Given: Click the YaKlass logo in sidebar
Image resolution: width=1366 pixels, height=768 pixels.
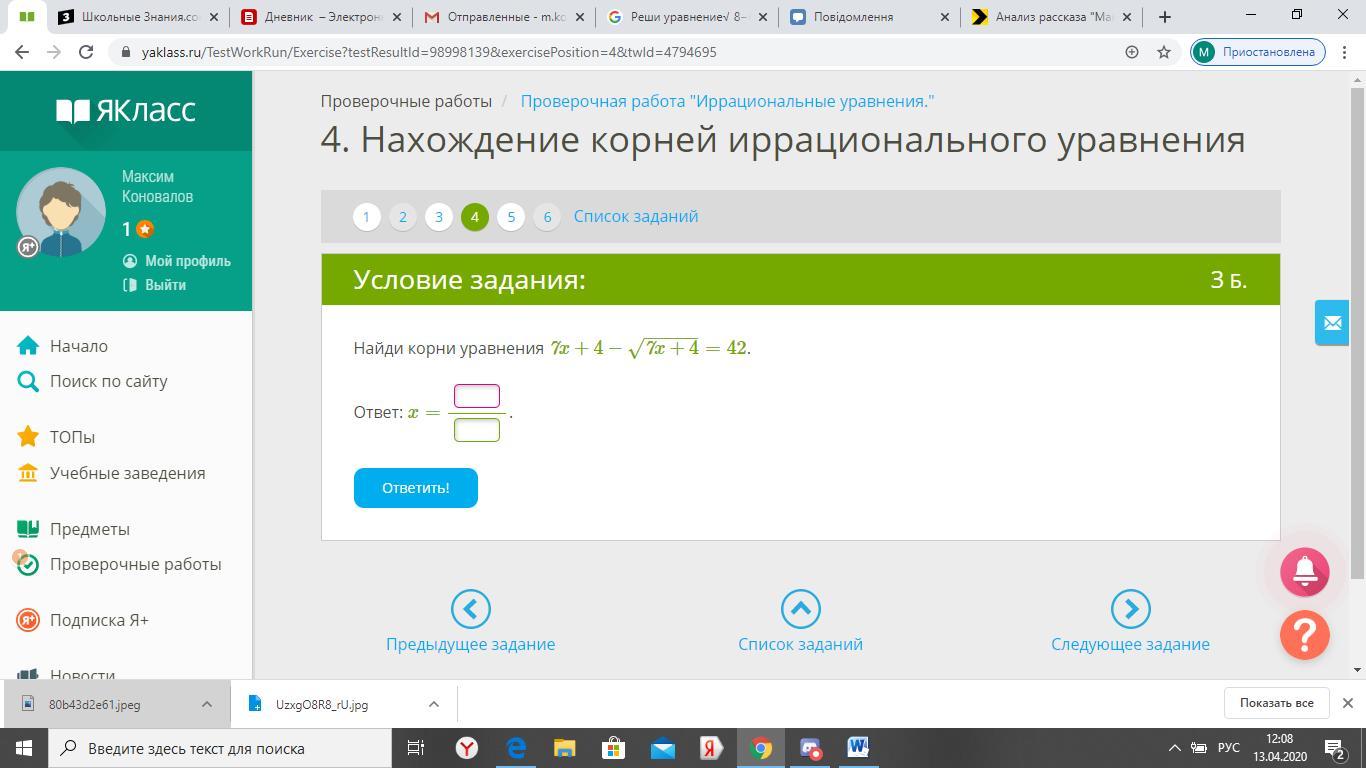Looking at the screenshot, I should (126, 110).
